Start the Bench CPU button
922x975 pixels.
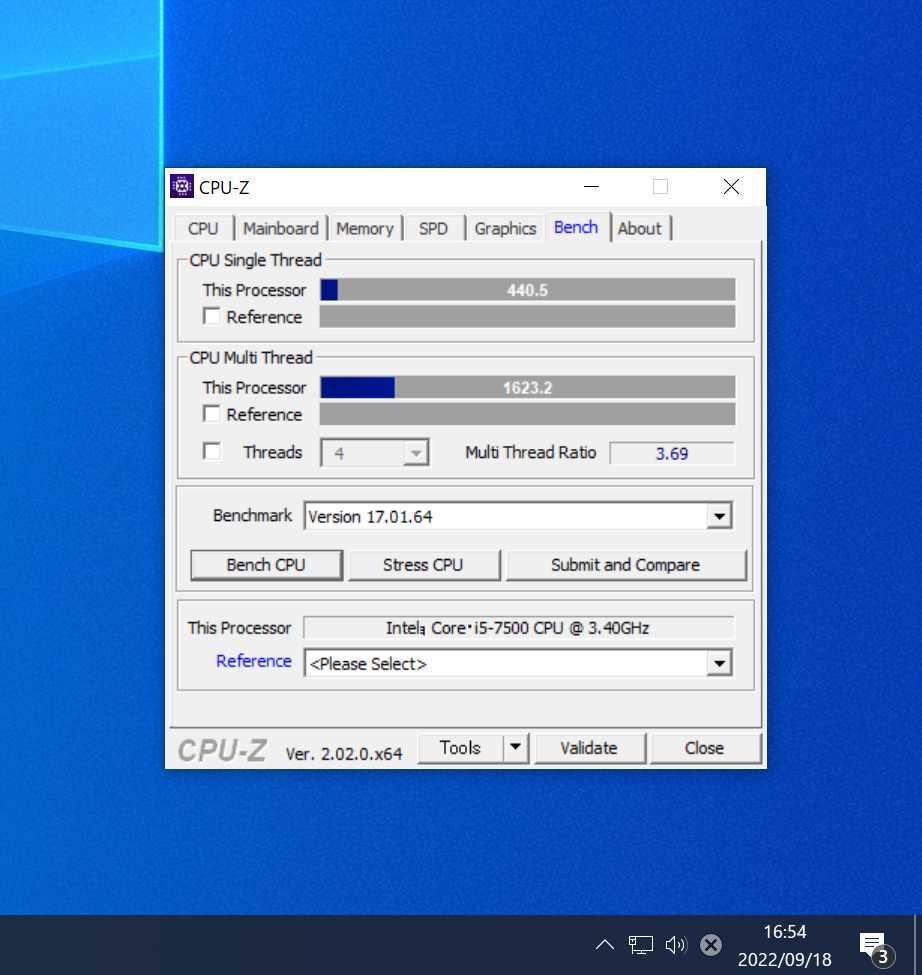tap(266, 565)
